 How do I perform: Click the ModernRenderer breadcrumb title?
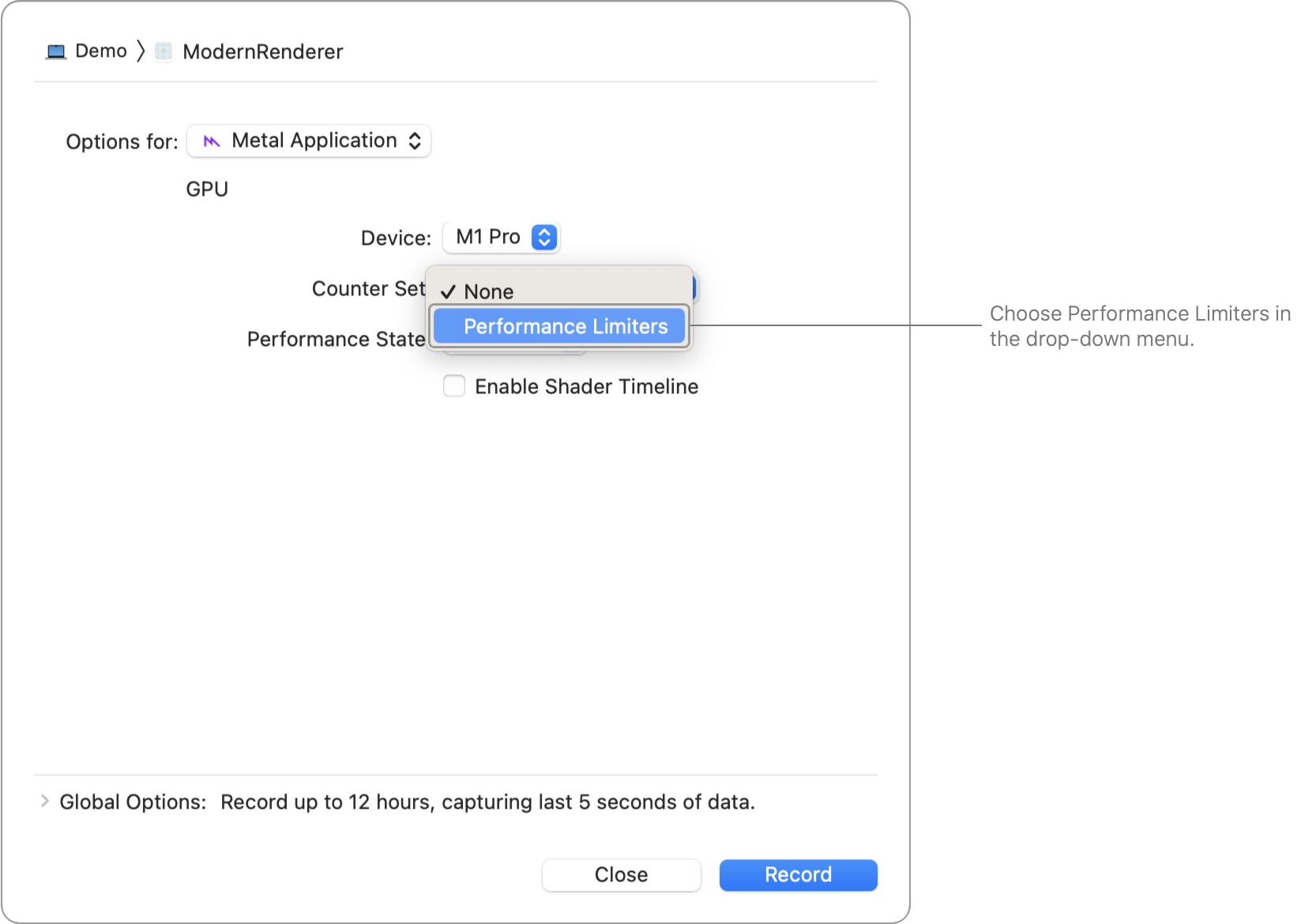point(262,51)
